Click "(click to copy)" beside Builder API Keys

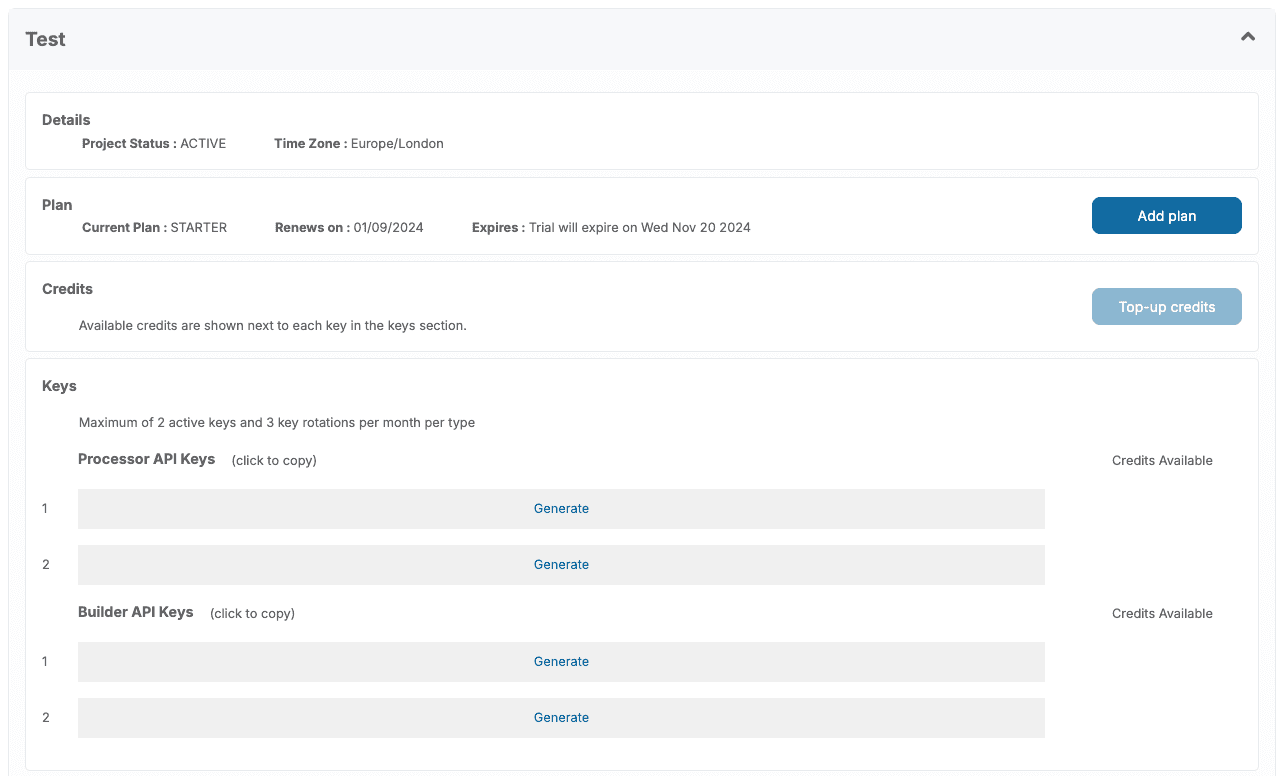[x=252, y=614]
